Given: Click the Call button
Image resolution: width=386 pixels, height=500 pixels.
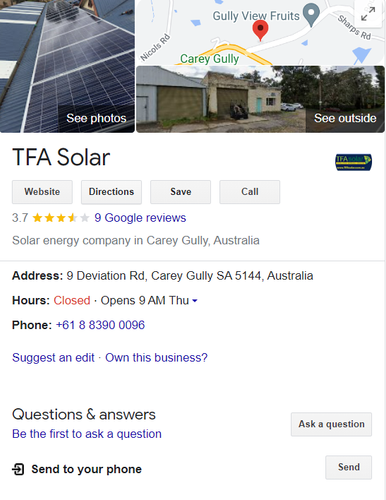Looking at the screenshot, I should tap(250, 192).
